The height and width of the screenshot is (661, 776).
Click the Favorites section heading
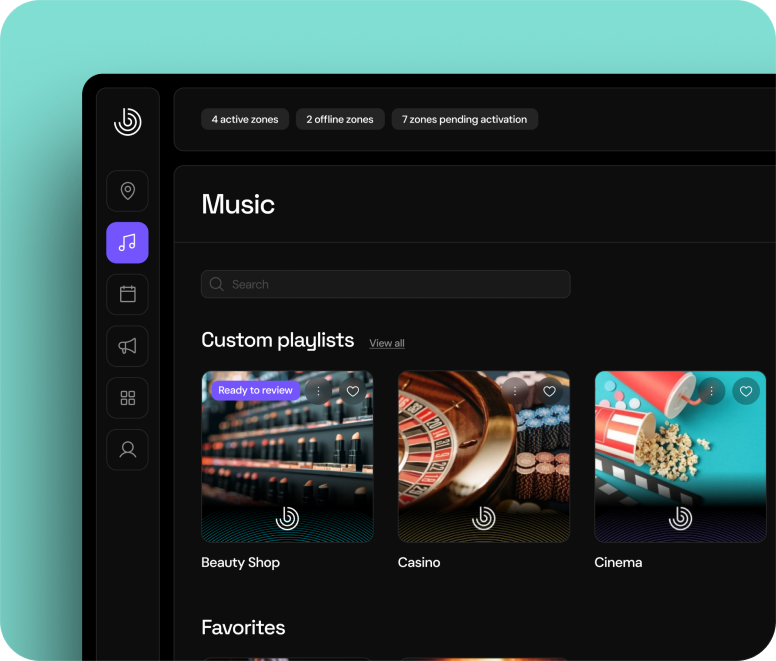243,627
